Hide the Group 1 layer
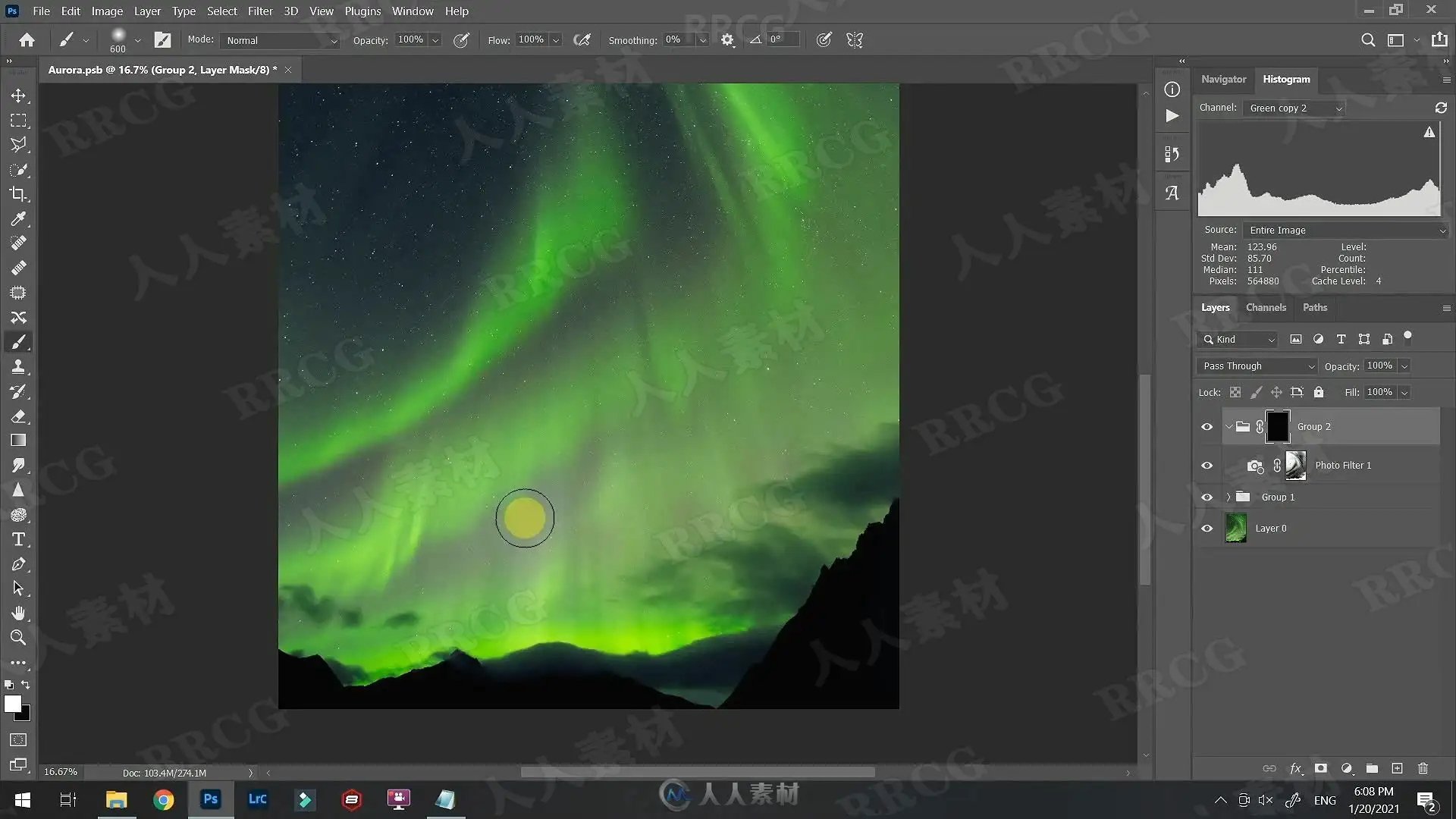The width and height of the screenshot is (1456, 819). [1207, 497]
